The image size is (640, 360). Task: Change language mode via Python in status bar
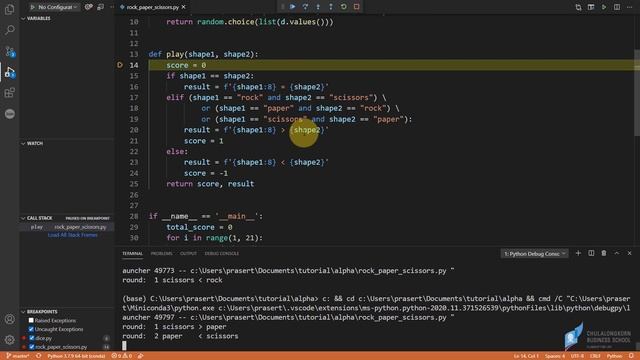[614, 356]
